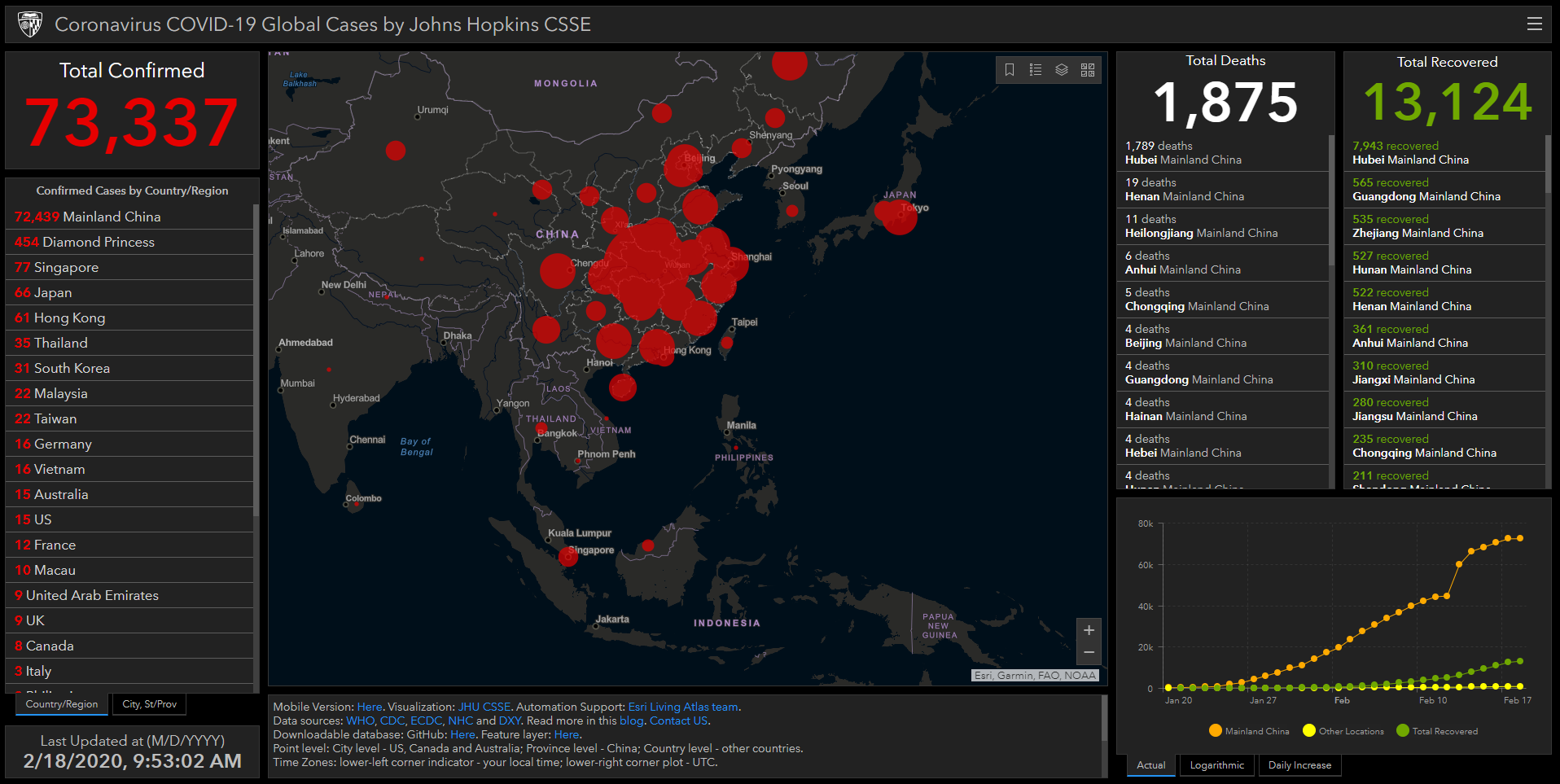Toggle the Mainland China chart legend entry
1560x784 pixels.
point(1249,731)
